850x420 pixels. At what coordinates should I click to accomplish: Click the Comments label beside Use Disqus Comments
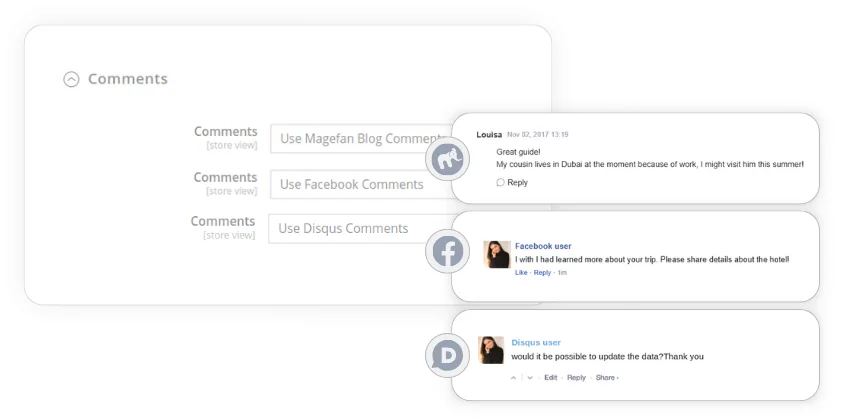[223, 221]
